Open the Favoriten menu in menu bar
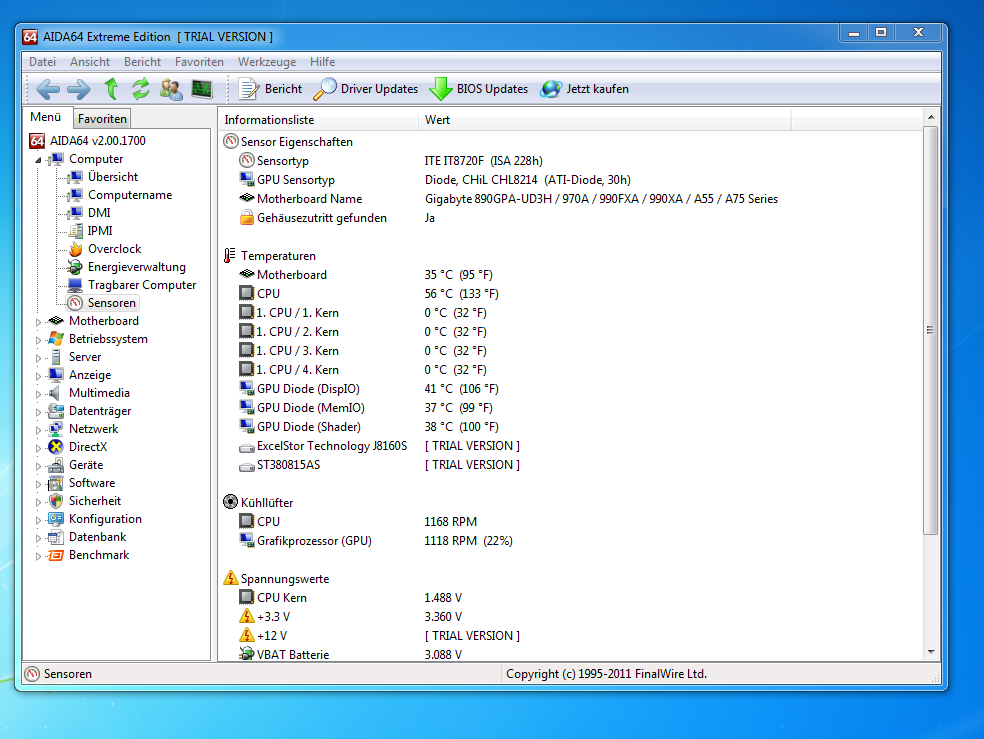This screenshot has width=984, height=739. [199, 61]
